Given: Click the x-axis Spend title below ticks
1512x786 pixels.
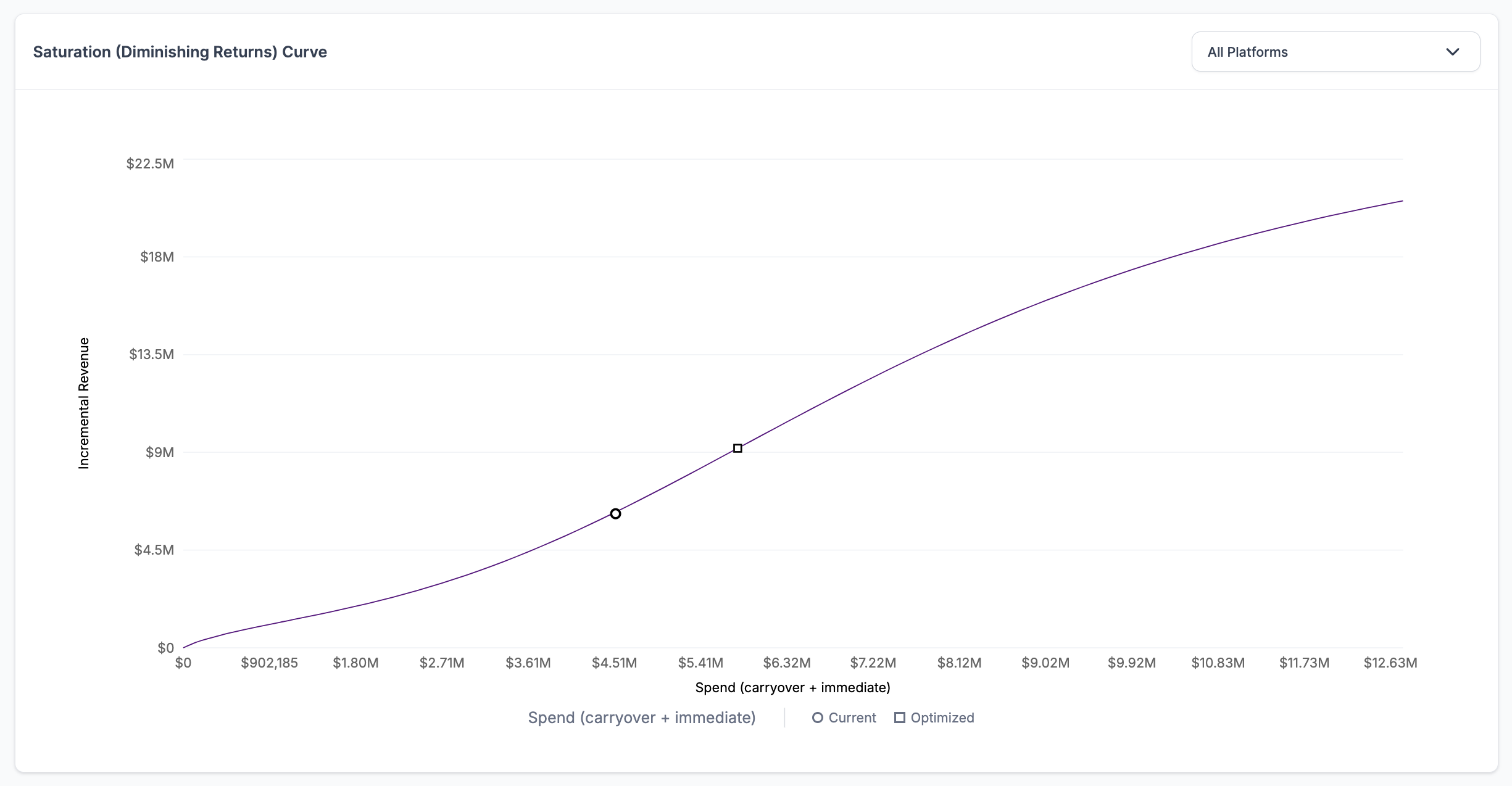Looking at the screenshot, I should click(792, 687).
